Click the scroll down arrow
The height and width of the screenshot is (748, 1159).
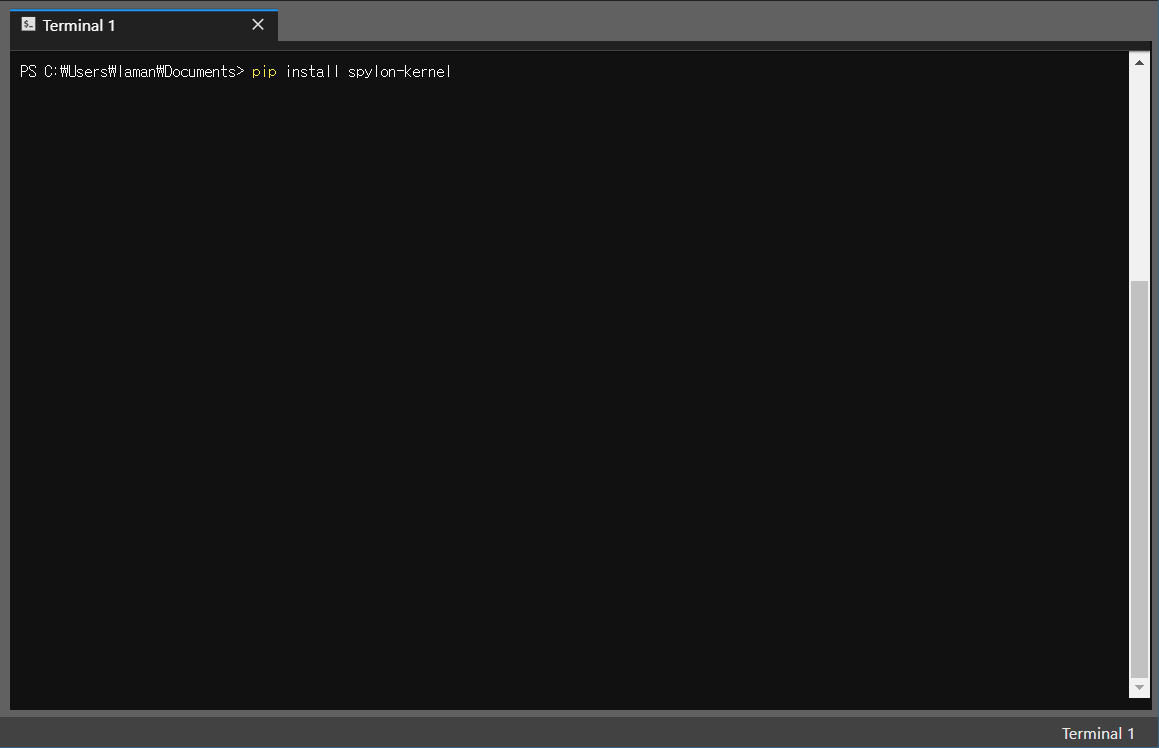pos(1139,688)
